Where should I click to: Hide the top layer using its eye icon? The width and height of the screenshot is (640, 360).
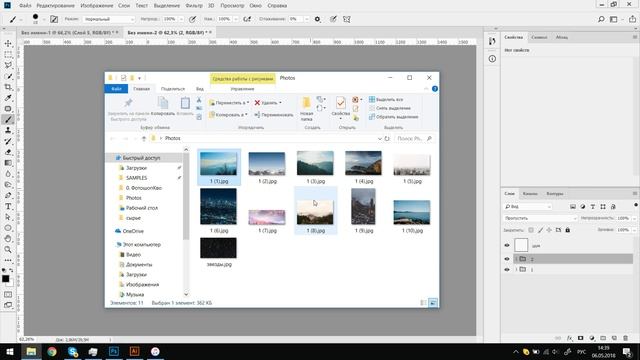click(x=507, y=245)
